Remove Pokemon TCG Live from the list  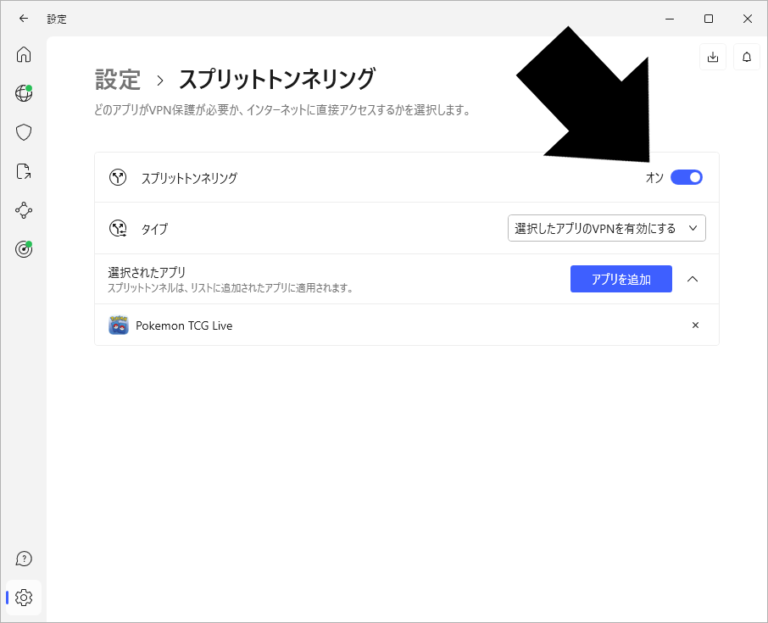click(x=695, y=325)
